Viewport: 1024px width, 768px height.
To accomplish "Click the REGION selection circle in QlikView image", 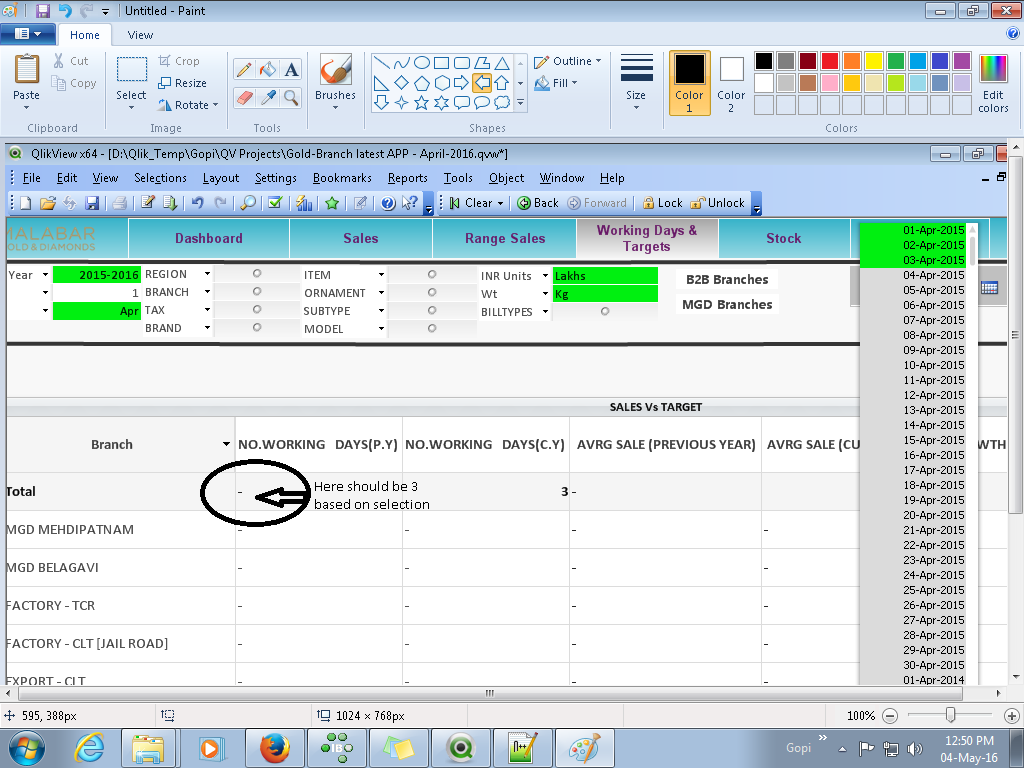I will (x=257, y=273).
